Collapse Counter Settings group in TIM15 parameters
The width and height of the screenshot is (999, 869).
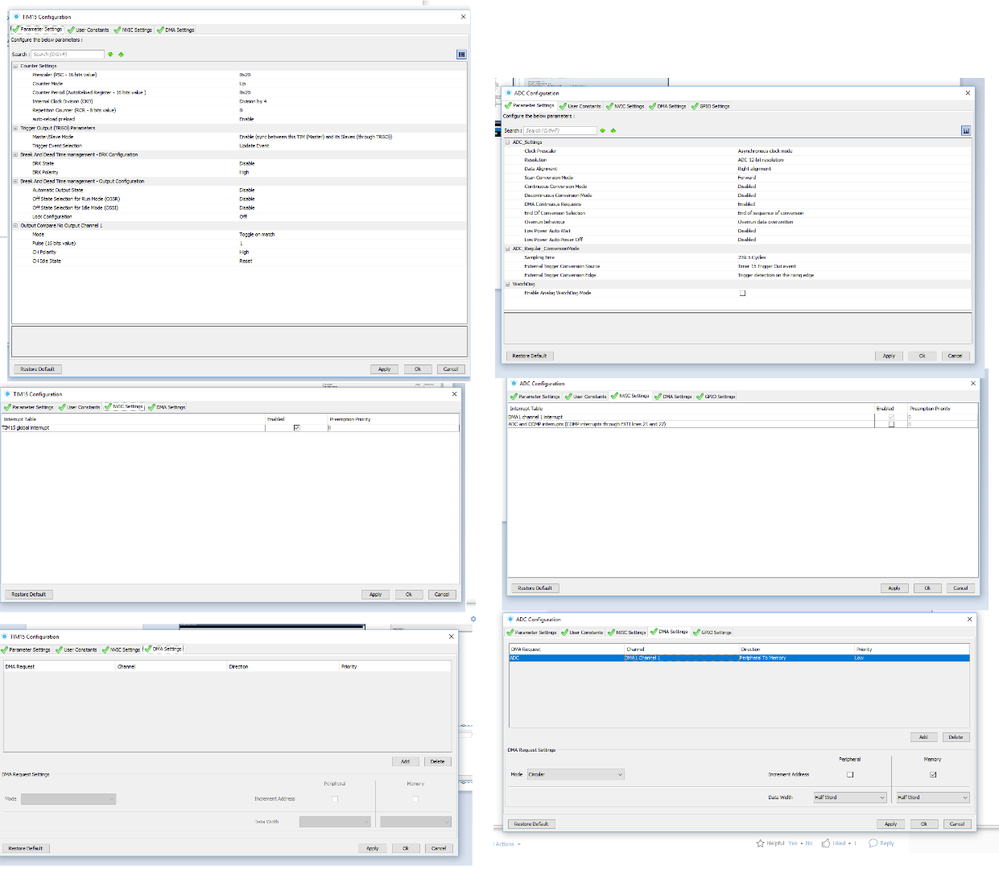click(x=15, y=66)
